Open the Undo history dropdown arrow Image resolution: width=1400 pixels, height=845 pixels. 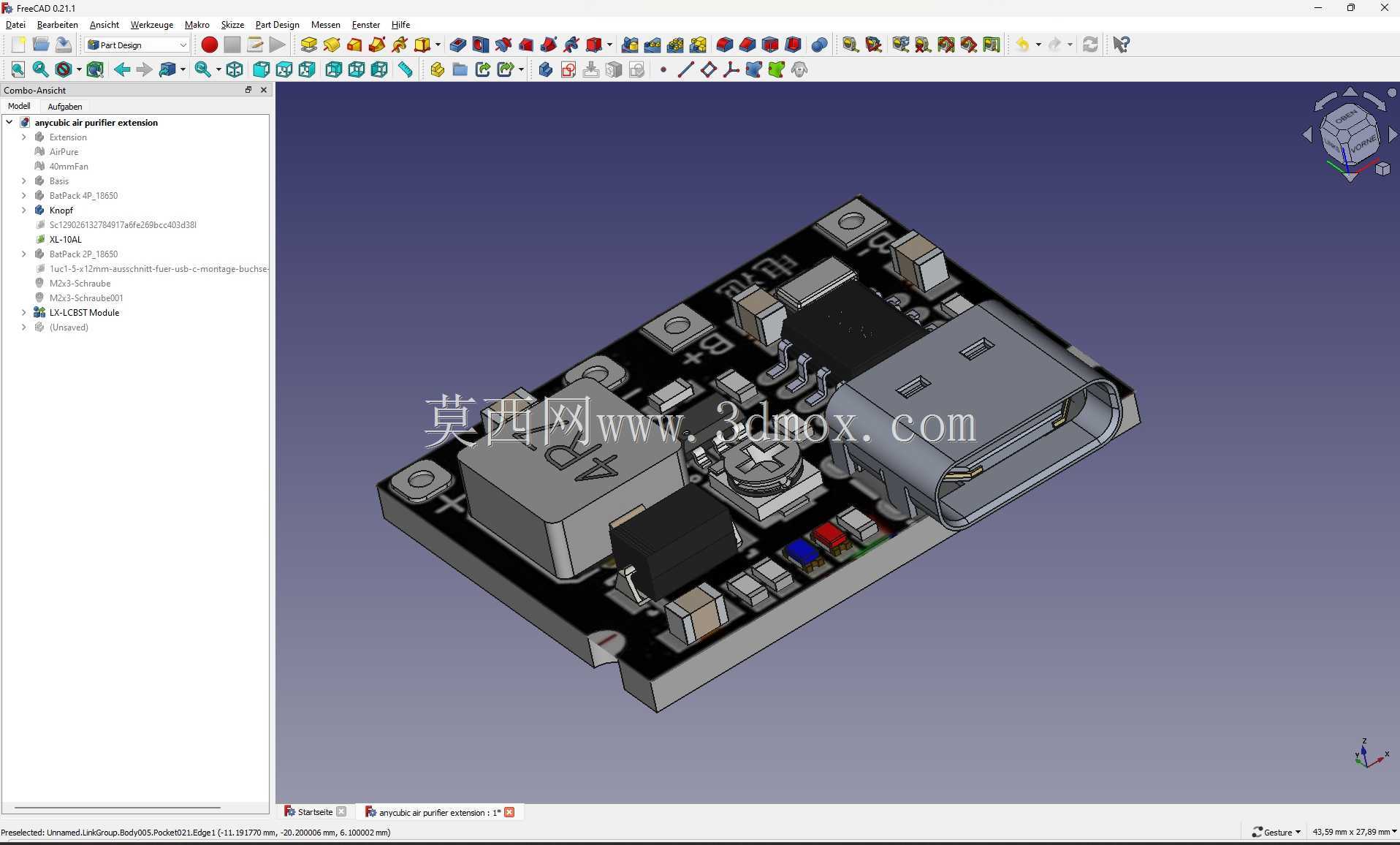[1038, 45]
